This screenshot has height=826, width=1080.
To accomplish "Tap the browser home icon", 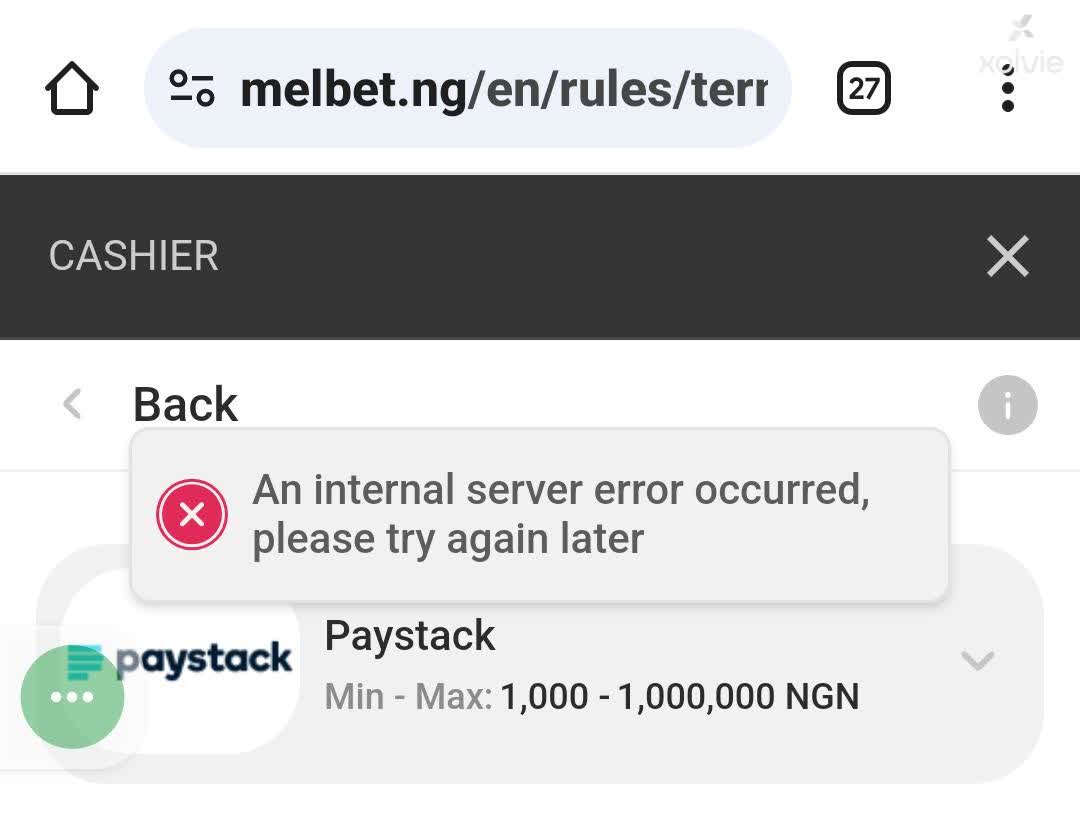I will 72,90.
